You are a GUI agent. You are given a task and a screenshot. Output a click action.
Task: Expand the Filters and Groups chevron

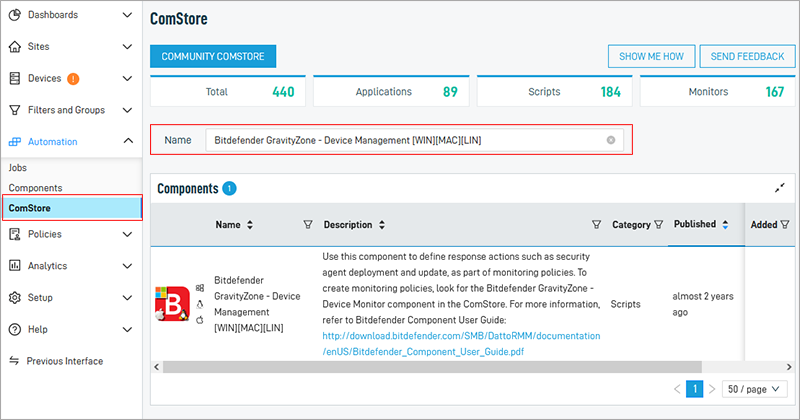click(128, 110)
